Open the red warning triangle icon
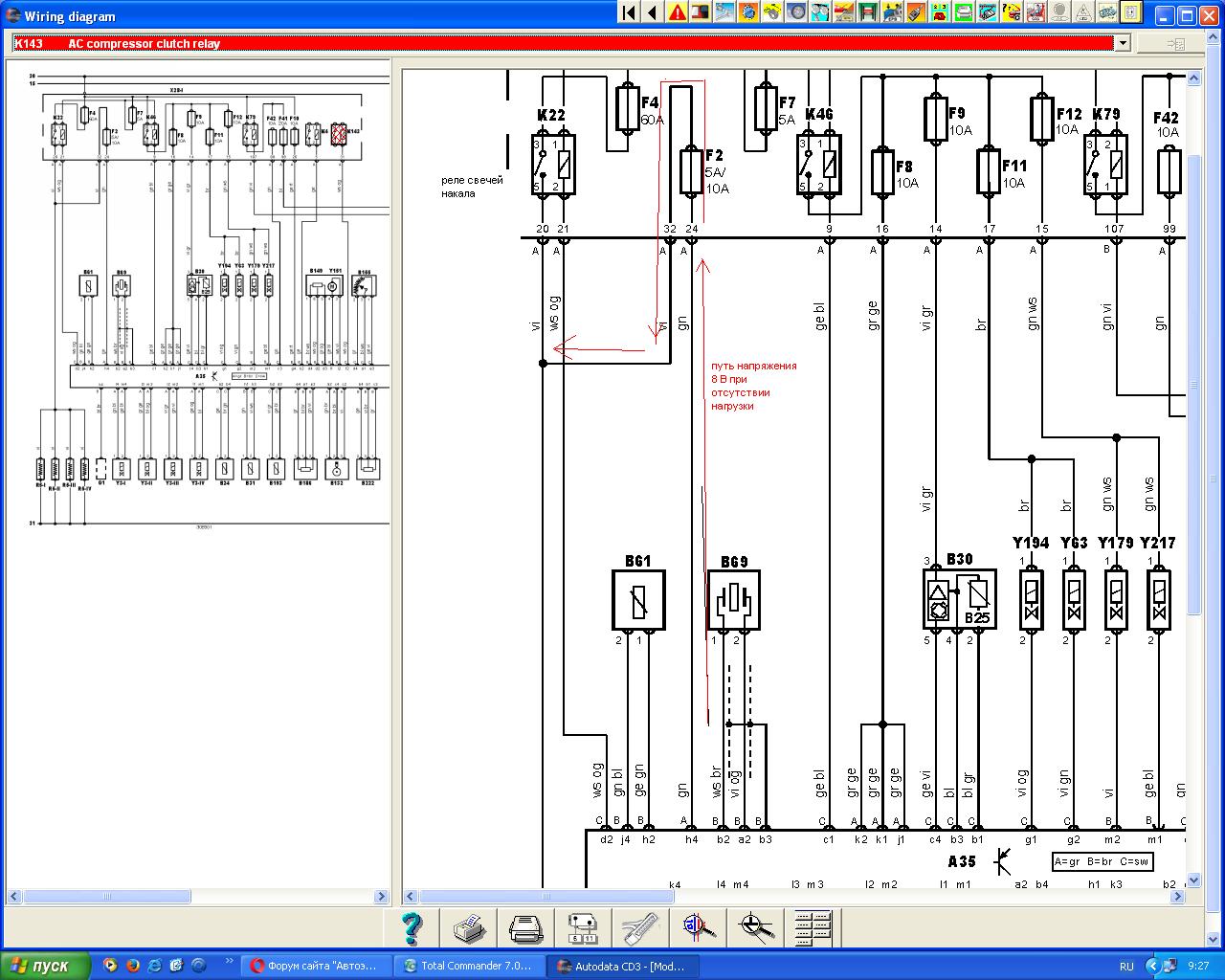The image size is (1225, 980). pyautogui.click(x=677, y=12)
